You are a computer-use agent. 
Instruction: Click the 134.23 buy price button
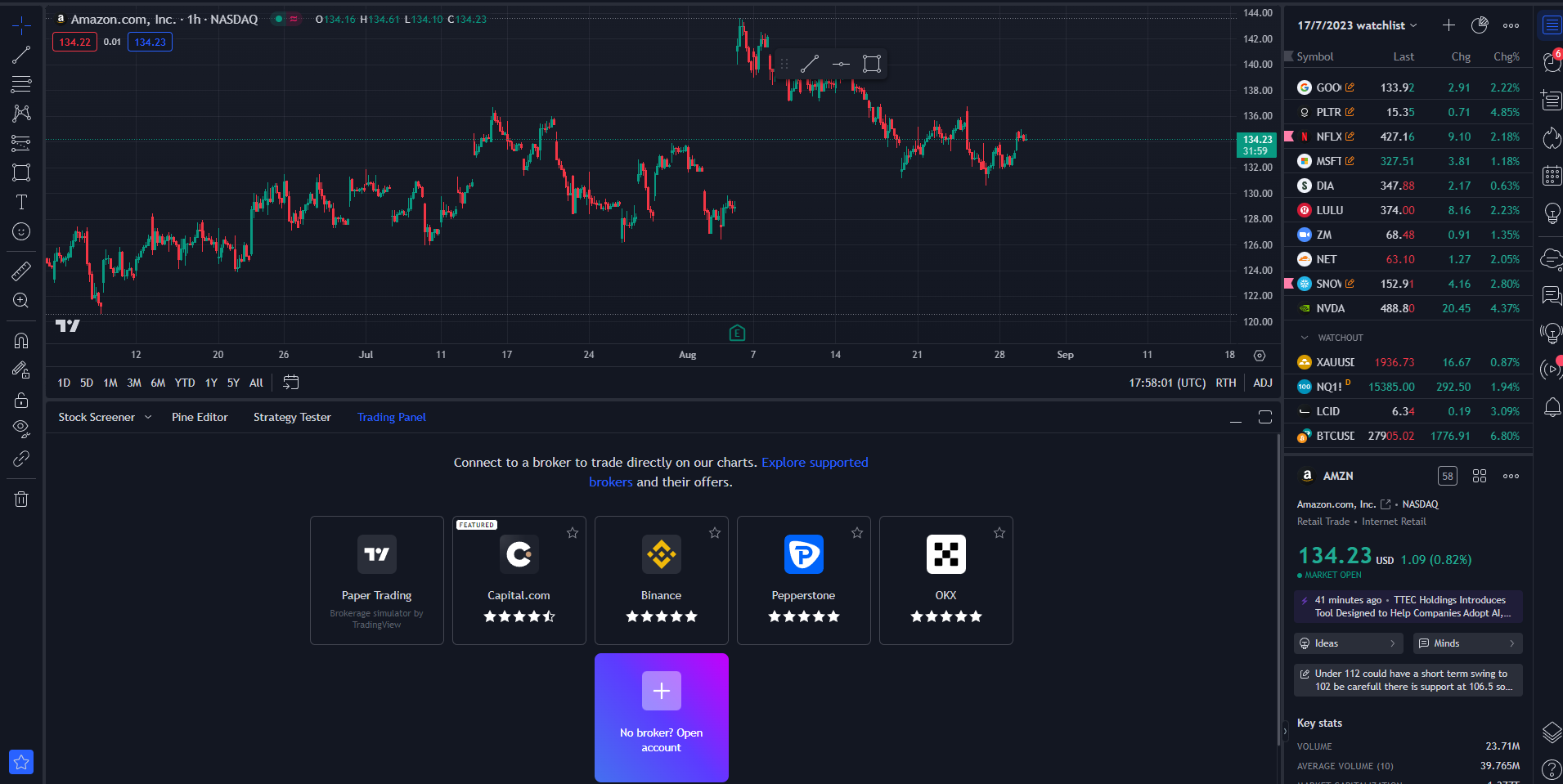(150, 42)
